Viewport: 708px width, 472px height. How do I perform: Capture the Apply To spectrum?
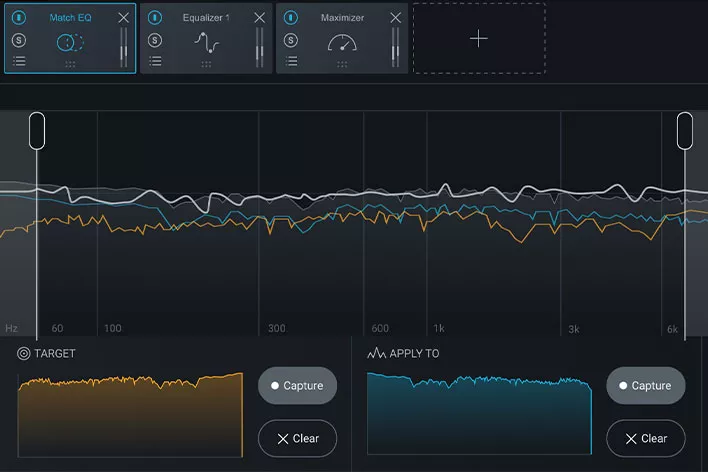tap(645, 386)
